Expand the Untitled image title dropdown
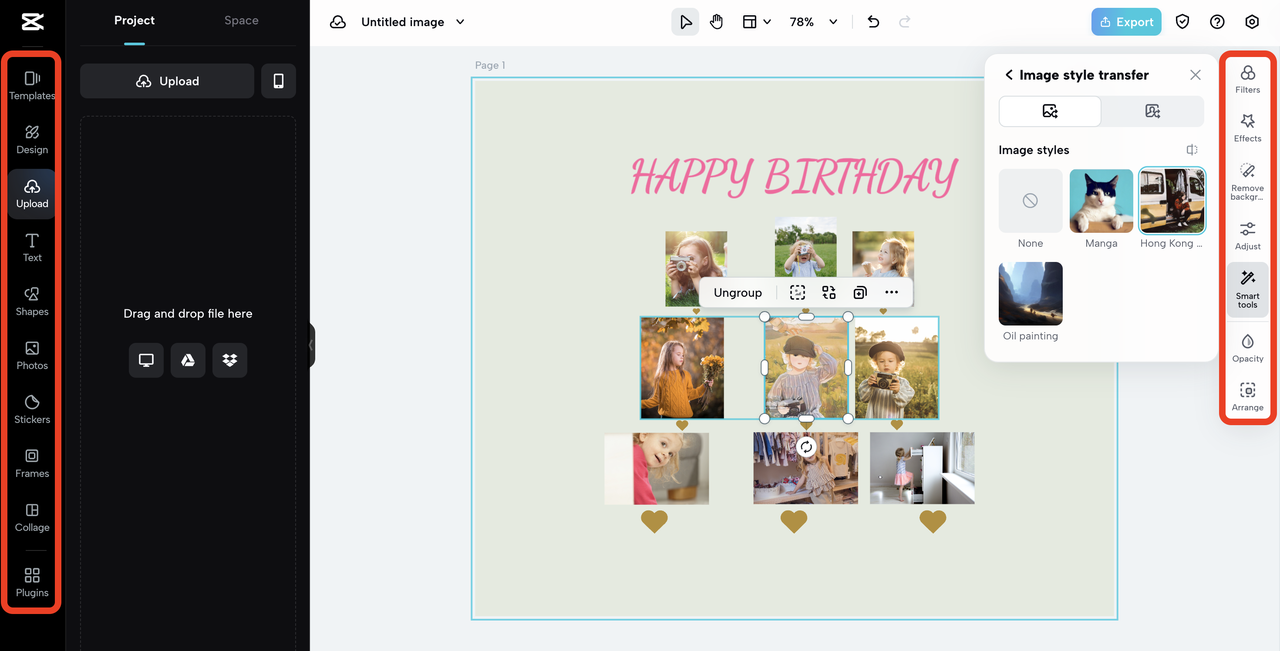The height and width of the screenshot is (651, 1280). coord(412,22)
